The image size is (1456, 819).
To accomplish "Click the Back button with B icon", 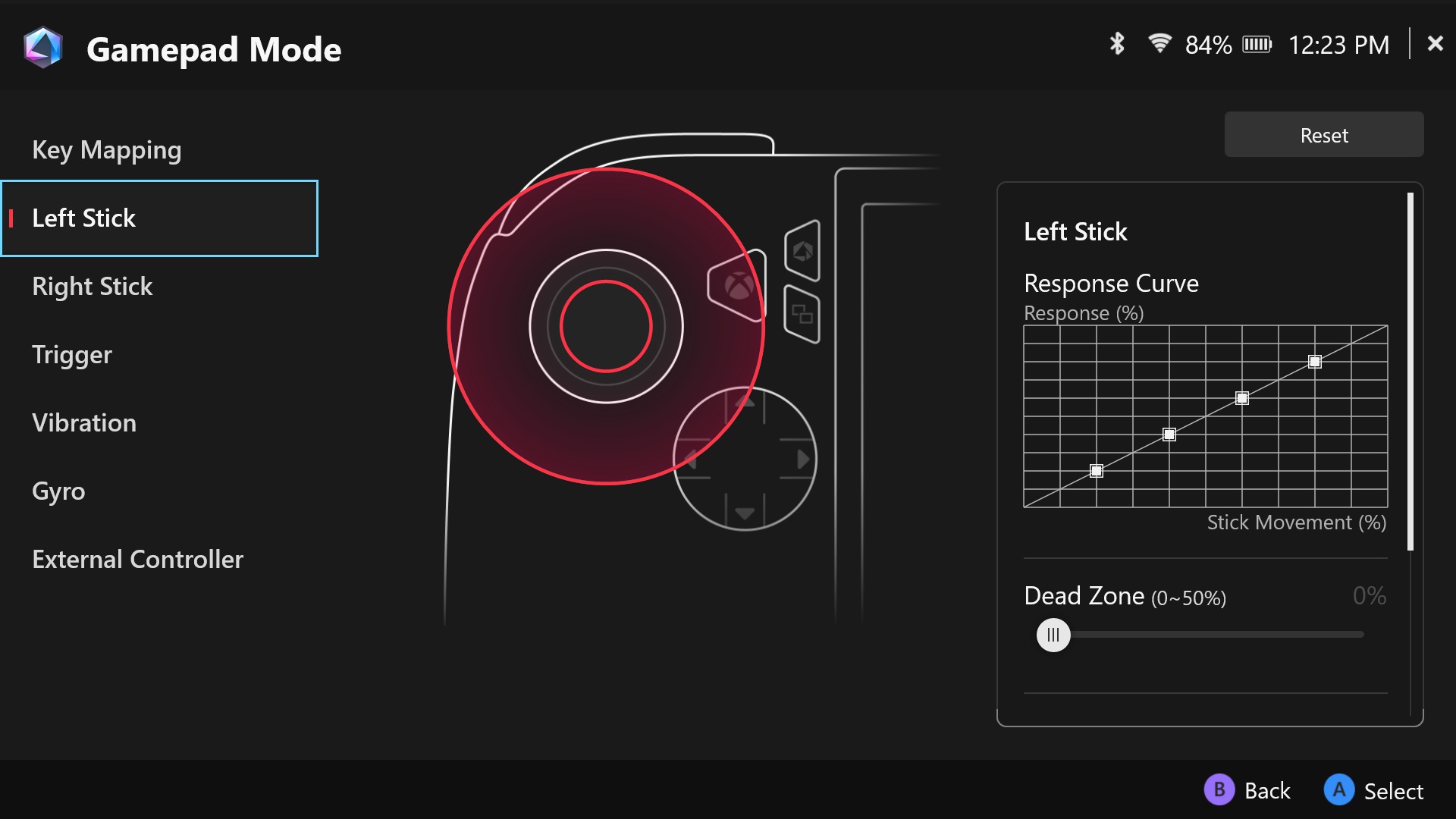I will [x=1247, y=790].
